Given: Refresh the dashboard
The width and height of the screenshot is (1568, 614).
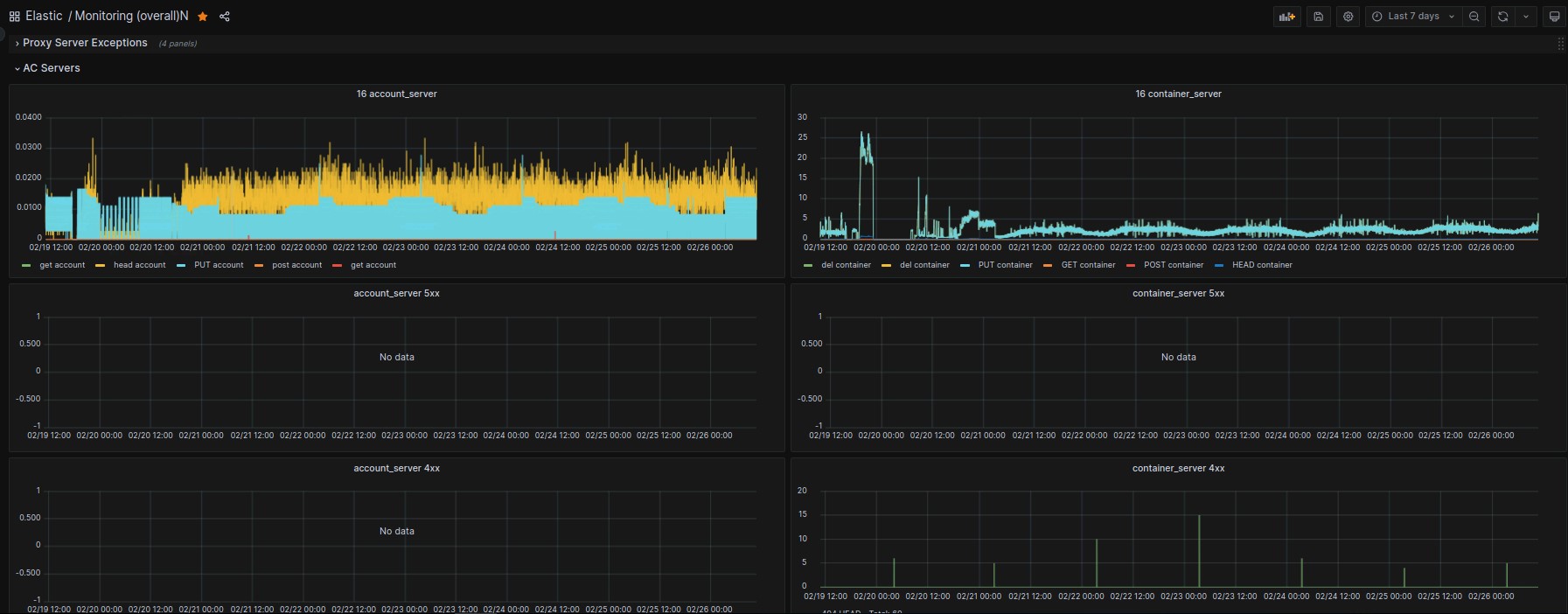Looking at the screenshot, I should coord(1503,17).
